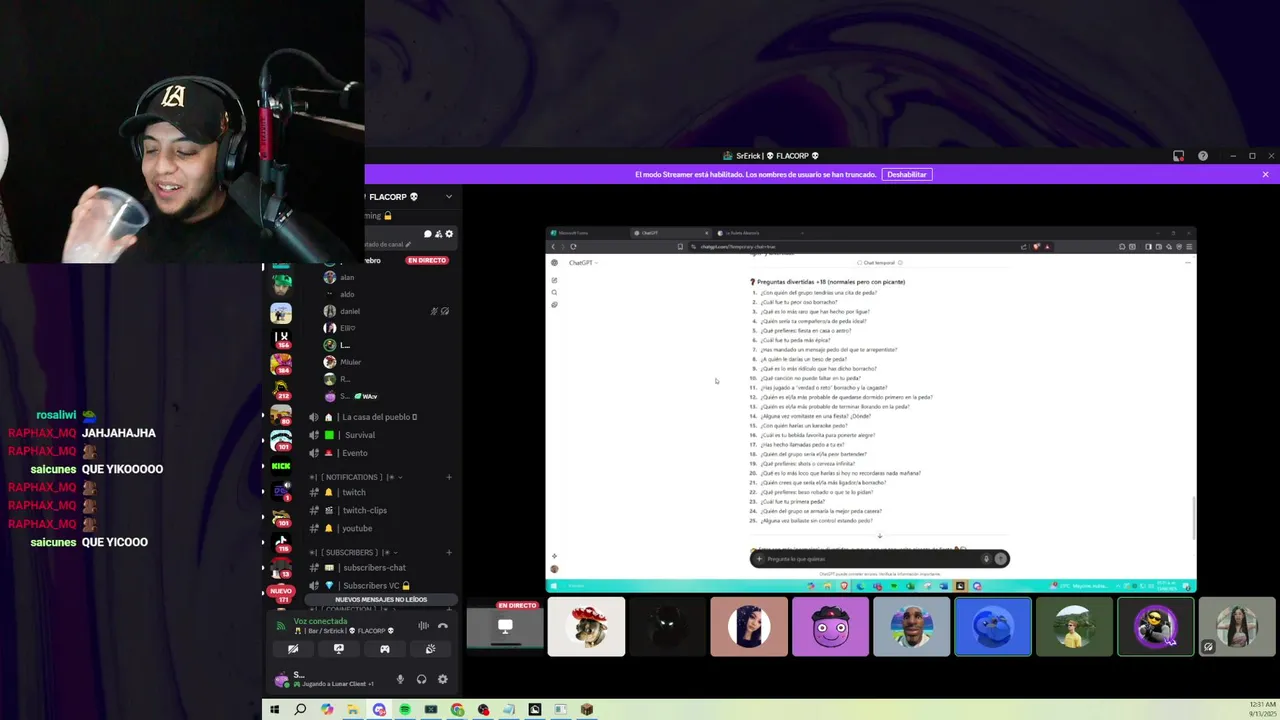
Task: Open the KICK server icon
Action: point(281,466)
